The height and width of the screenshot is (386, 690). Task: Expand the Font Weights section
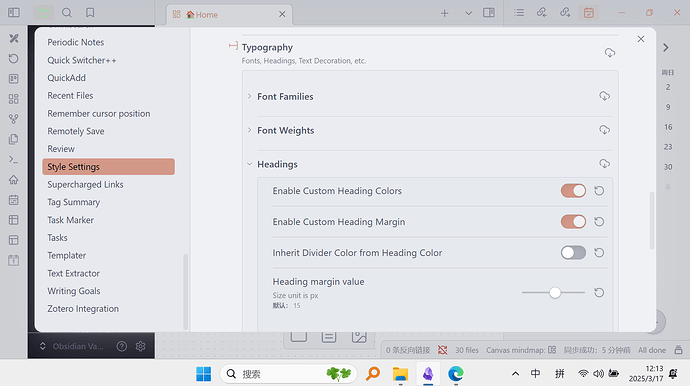pos(250,130)
